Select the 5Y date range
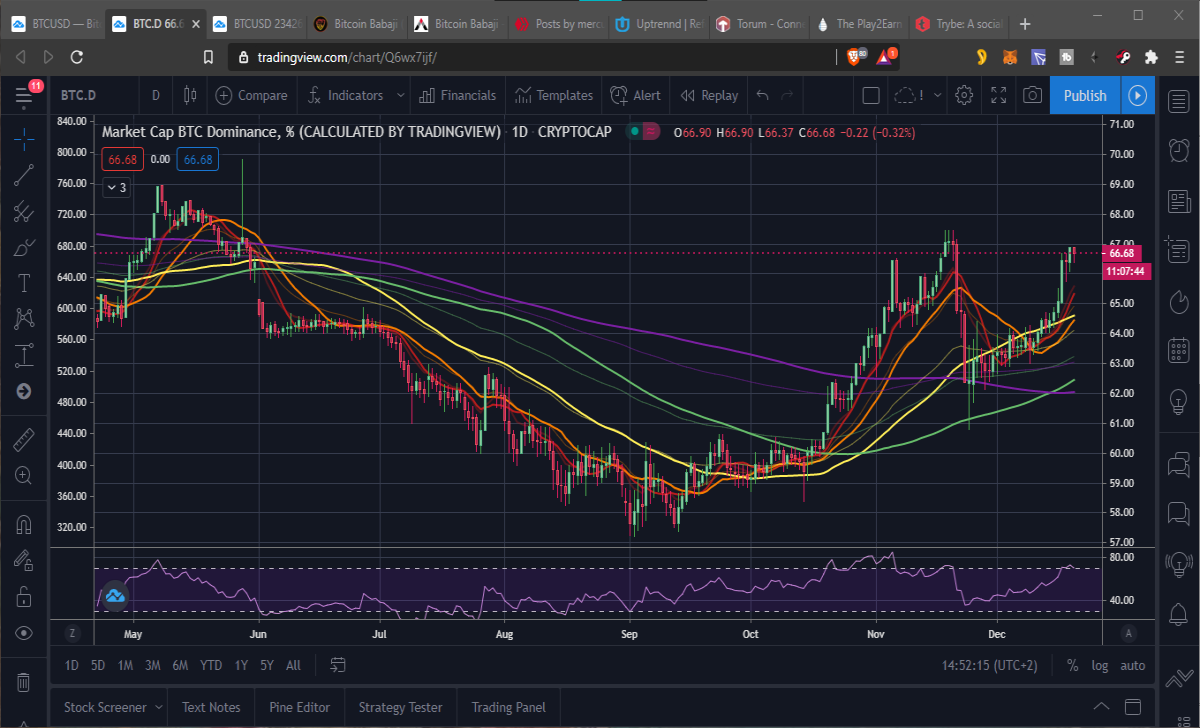The image size is (1200, 728). [x=267, y=665]
